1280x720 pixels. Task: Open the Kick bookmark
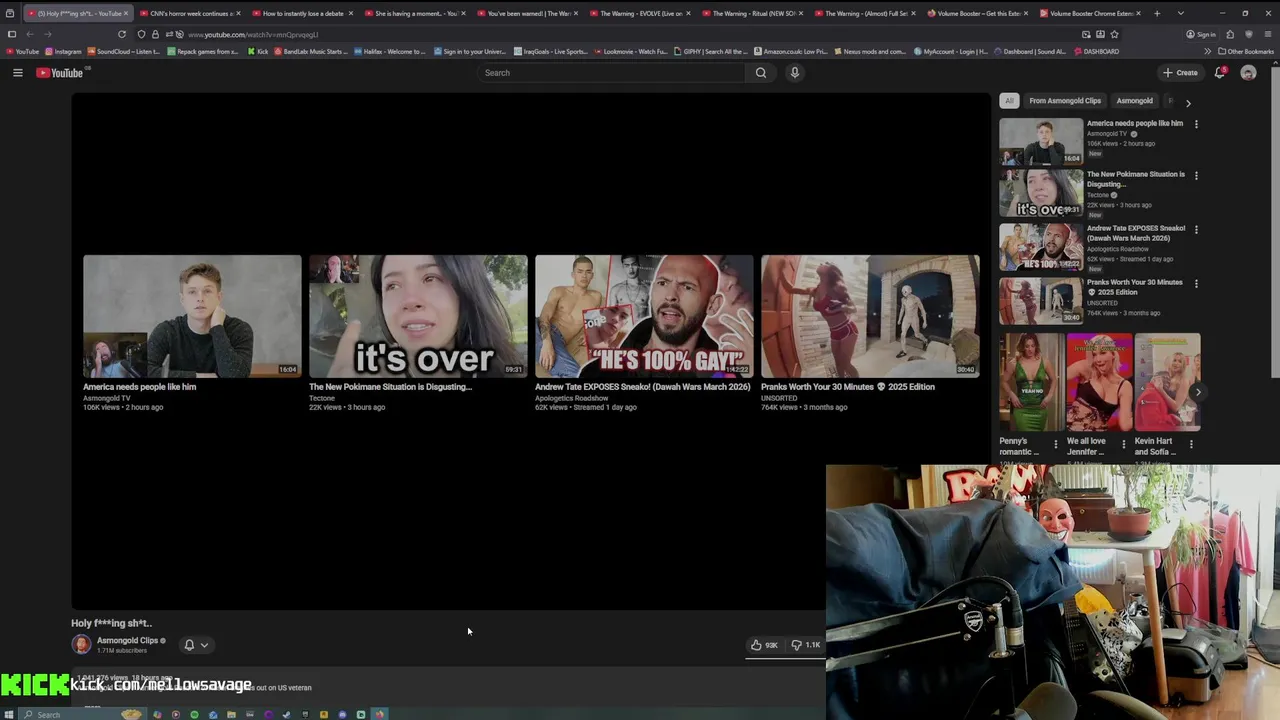[x=258, y=51]
